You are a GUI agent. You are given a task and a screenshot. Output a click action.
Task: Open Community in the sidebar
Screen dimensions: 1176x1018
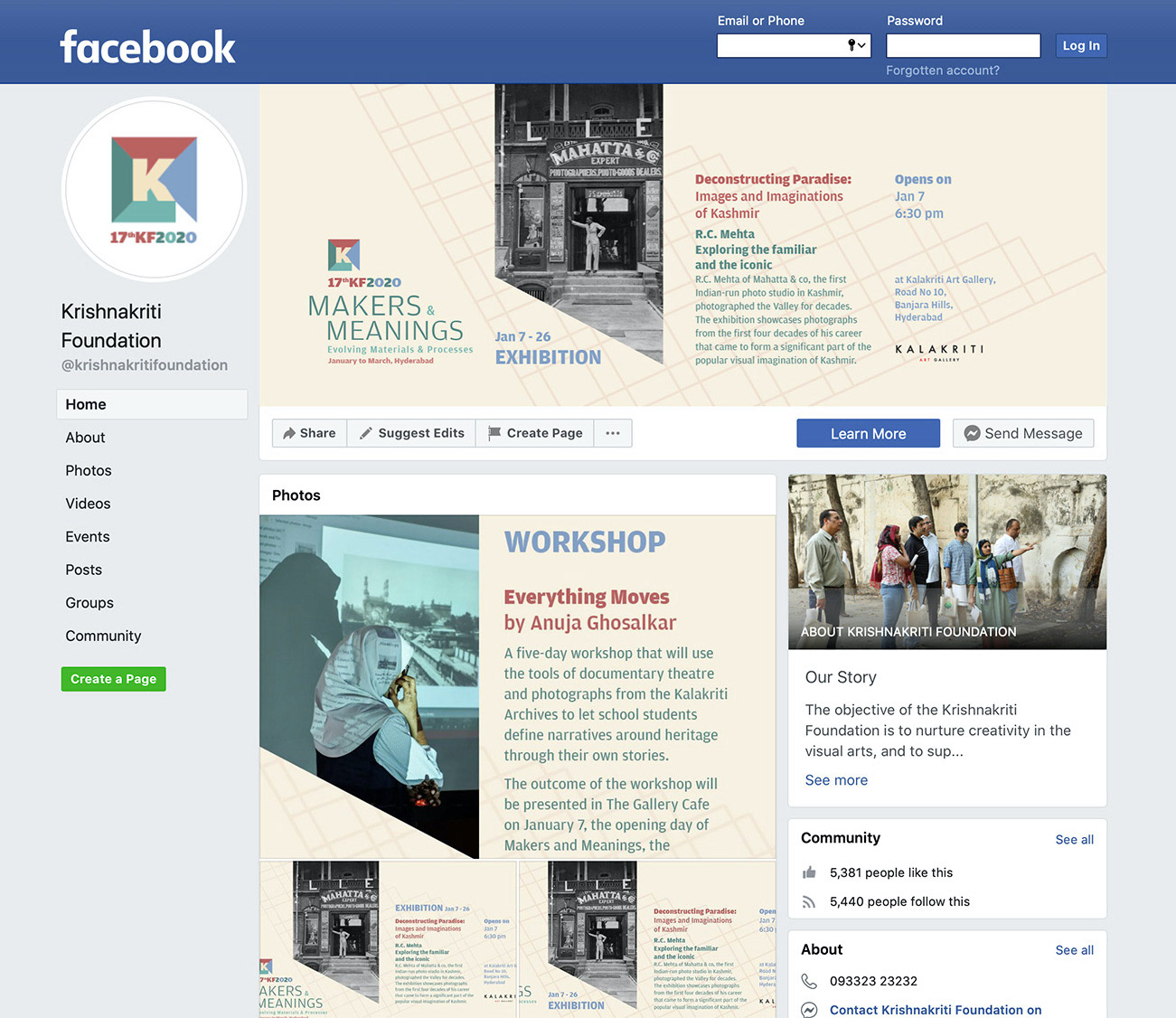coord(103,636)
